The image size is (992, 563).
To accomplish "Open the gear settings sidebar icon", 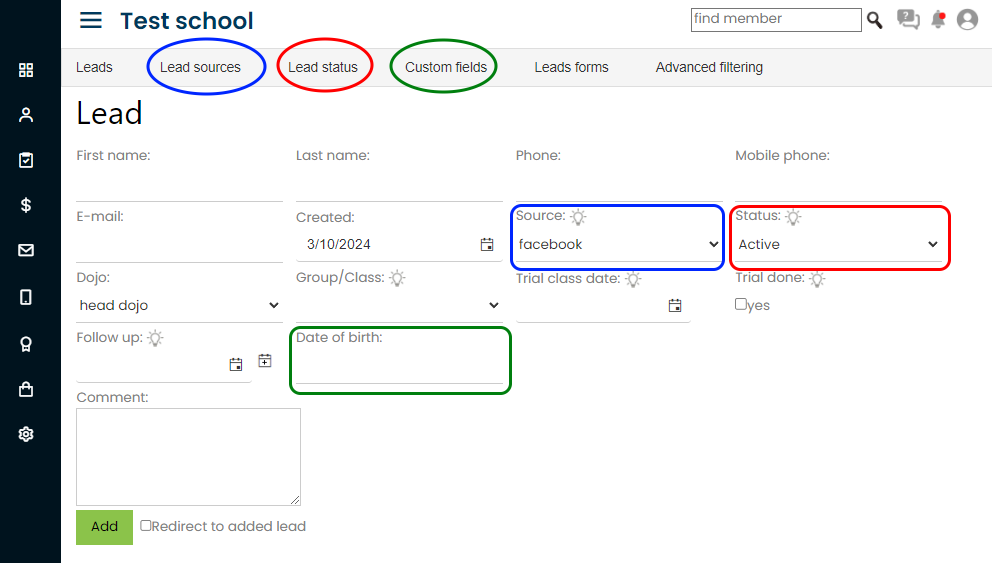I will point(26,434).
